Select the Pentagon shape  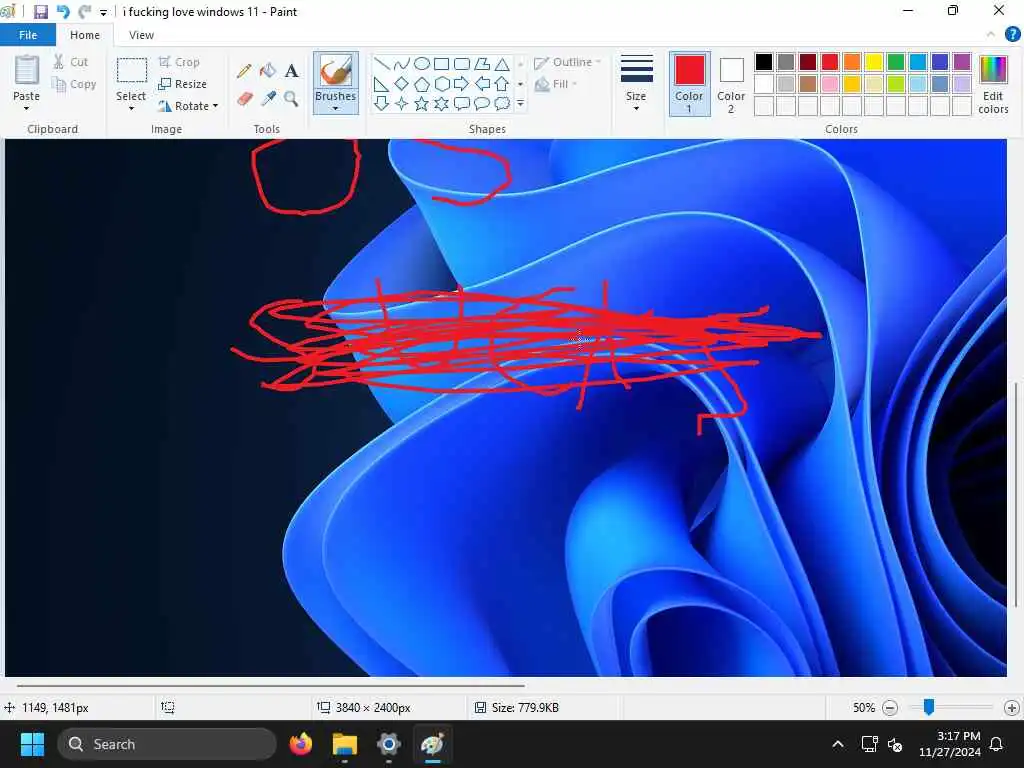click(x=422, y=84)
